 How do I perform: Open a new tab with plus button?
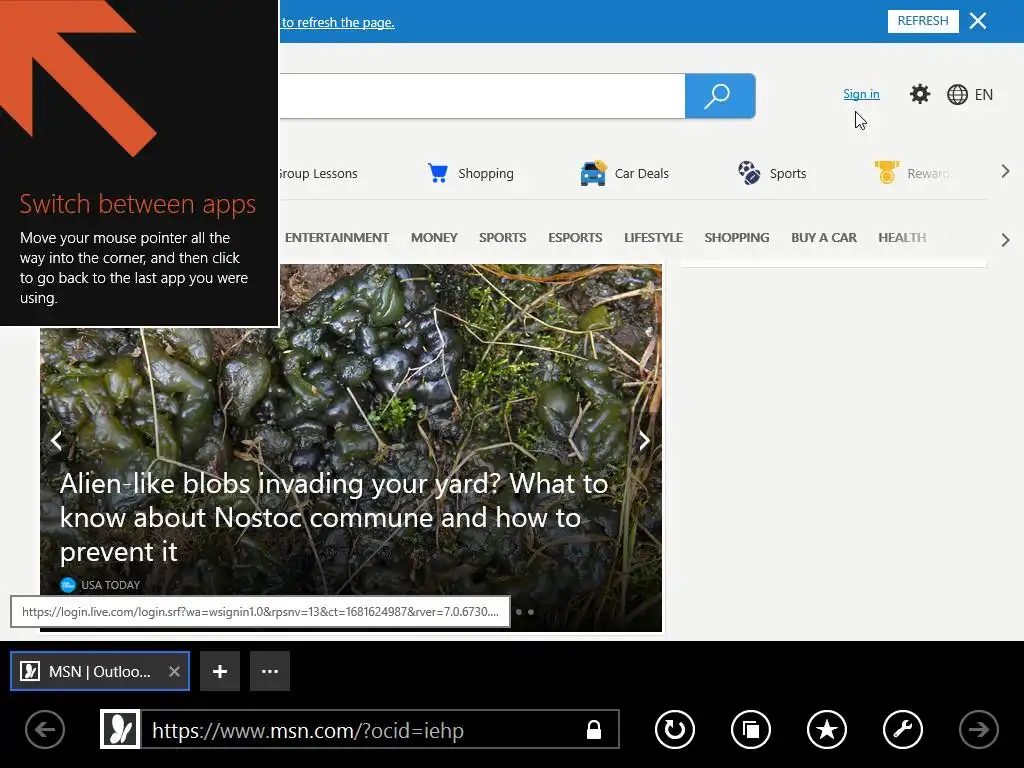220,671
